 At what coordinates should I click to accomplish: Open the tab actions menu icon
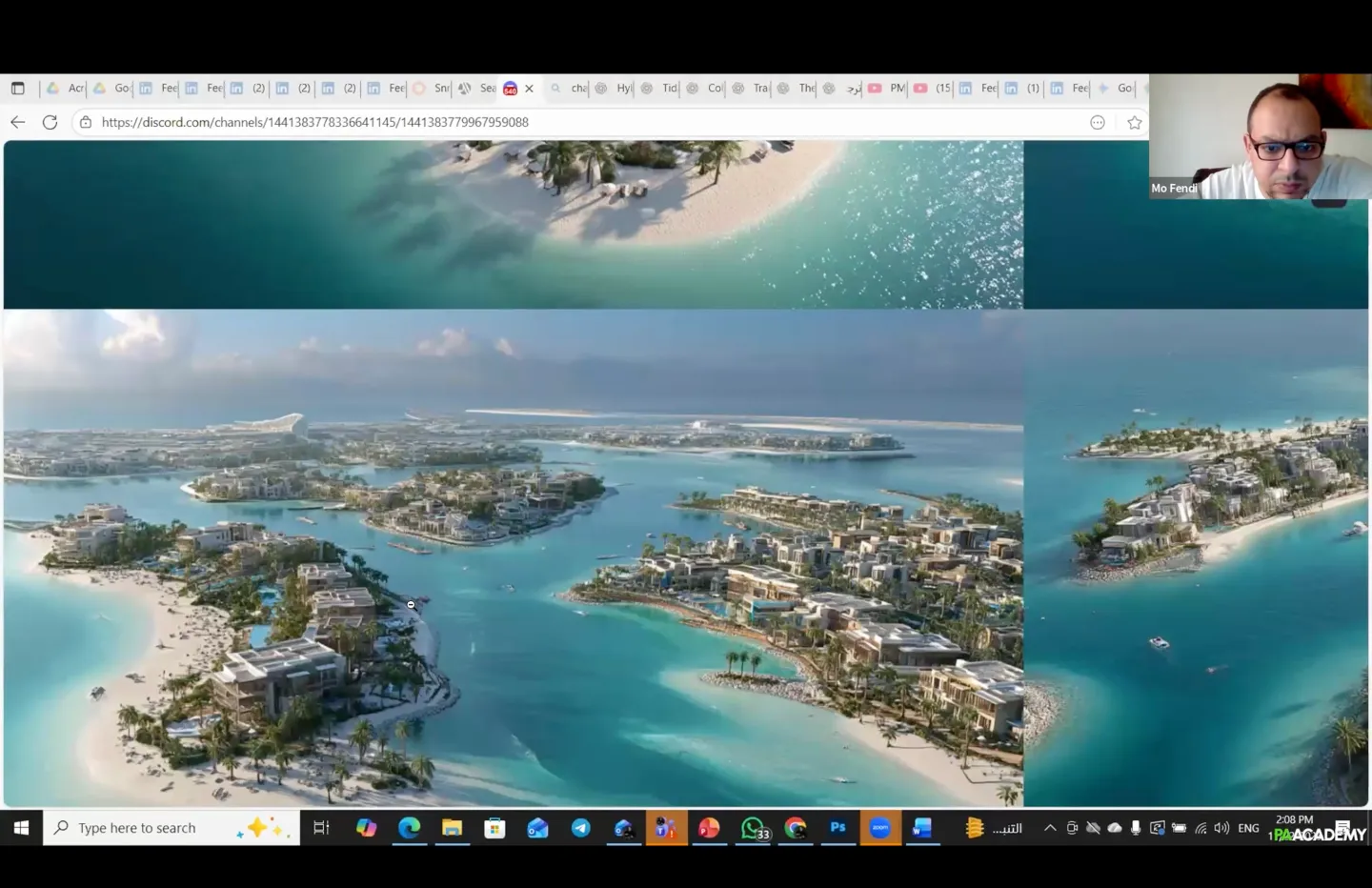coord(17,89)
